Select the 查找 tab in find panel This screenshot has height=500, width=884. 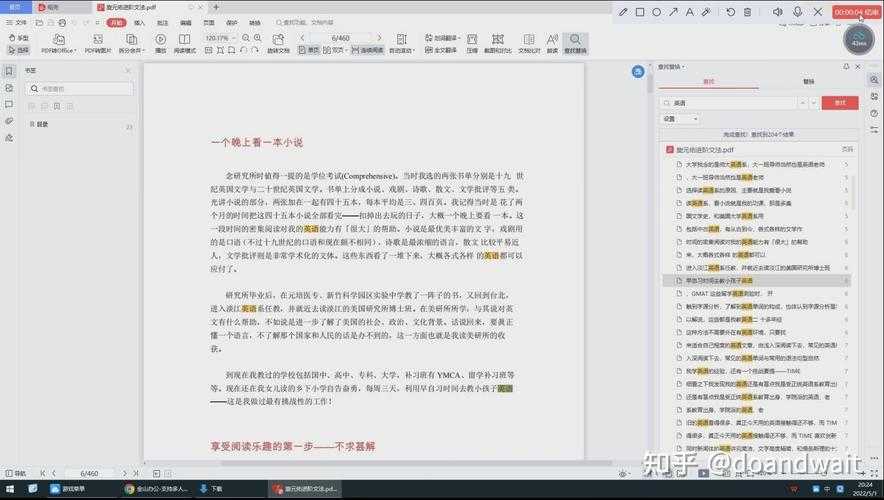(708, 82)
